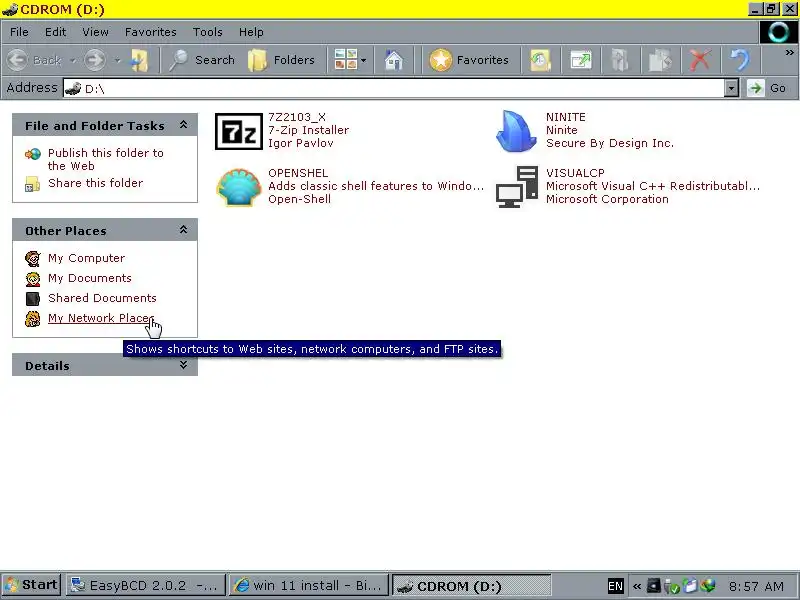Click the Publish to Web globe icon
The height and width of the screenshot is (600, 800).
(x=33, y=154)
